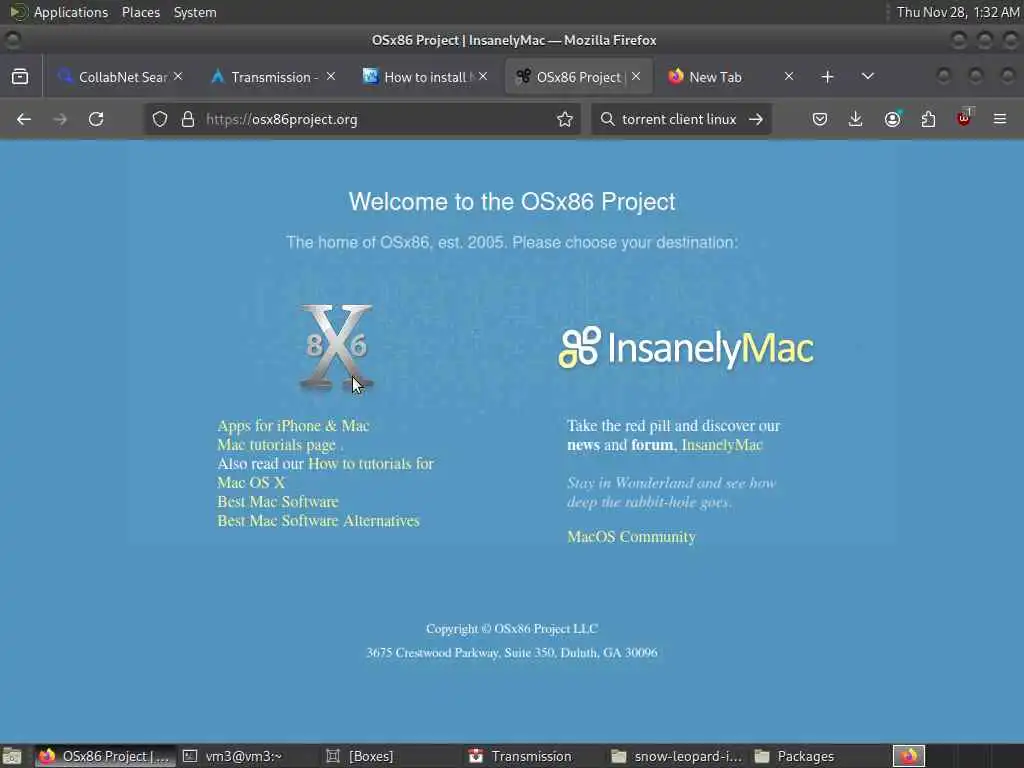Submit search with the arrow button
1024x768 pixels.
pos(756,119)
